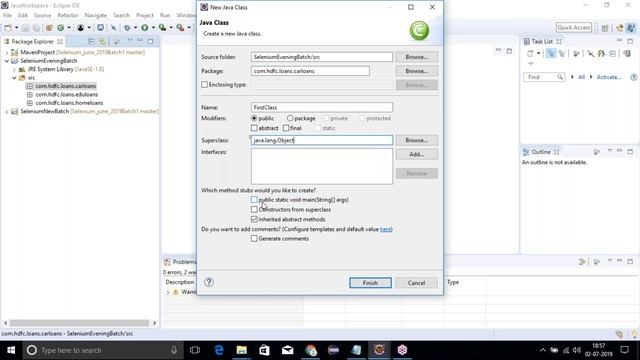Open the Edit menu
The image size is (640, 360).
point(23,15)
